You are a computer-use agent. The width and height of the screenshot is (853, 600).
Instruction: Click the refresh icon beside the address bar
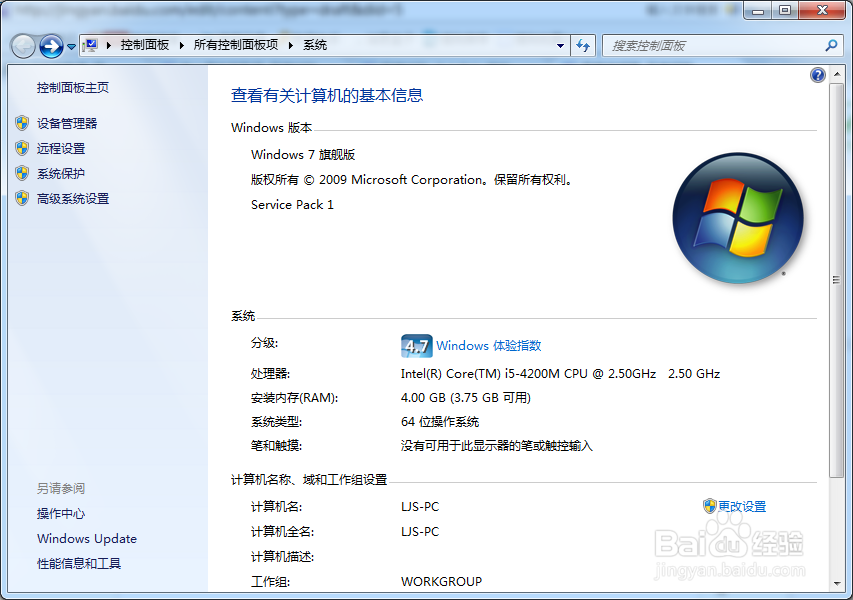(x=583, y=45)
